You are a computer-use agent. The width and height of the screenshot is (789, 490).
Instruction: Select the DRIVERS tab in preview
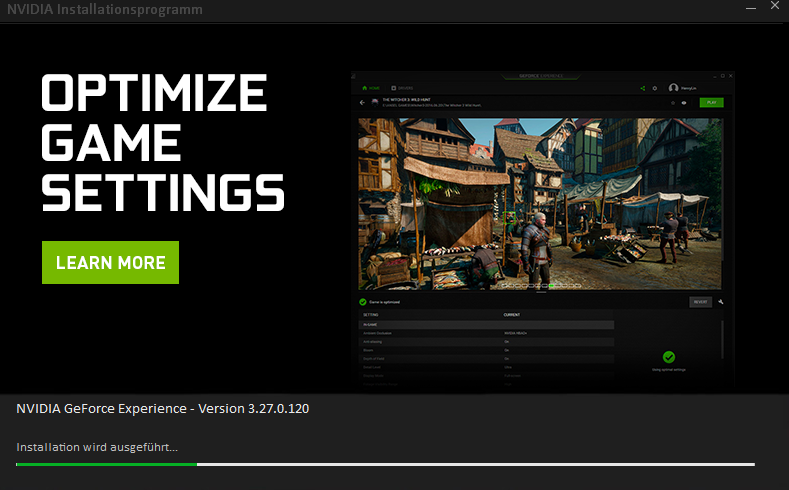[x=403, y=88]
